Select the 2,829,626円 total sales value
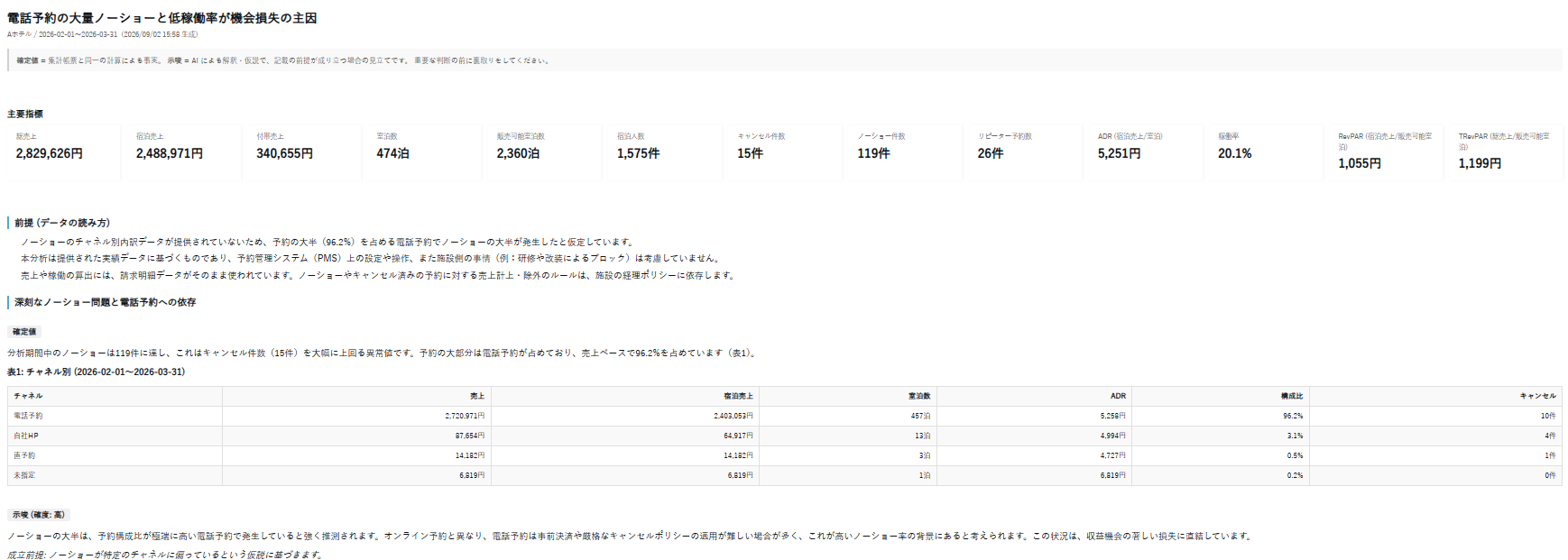 pos(50,153)
